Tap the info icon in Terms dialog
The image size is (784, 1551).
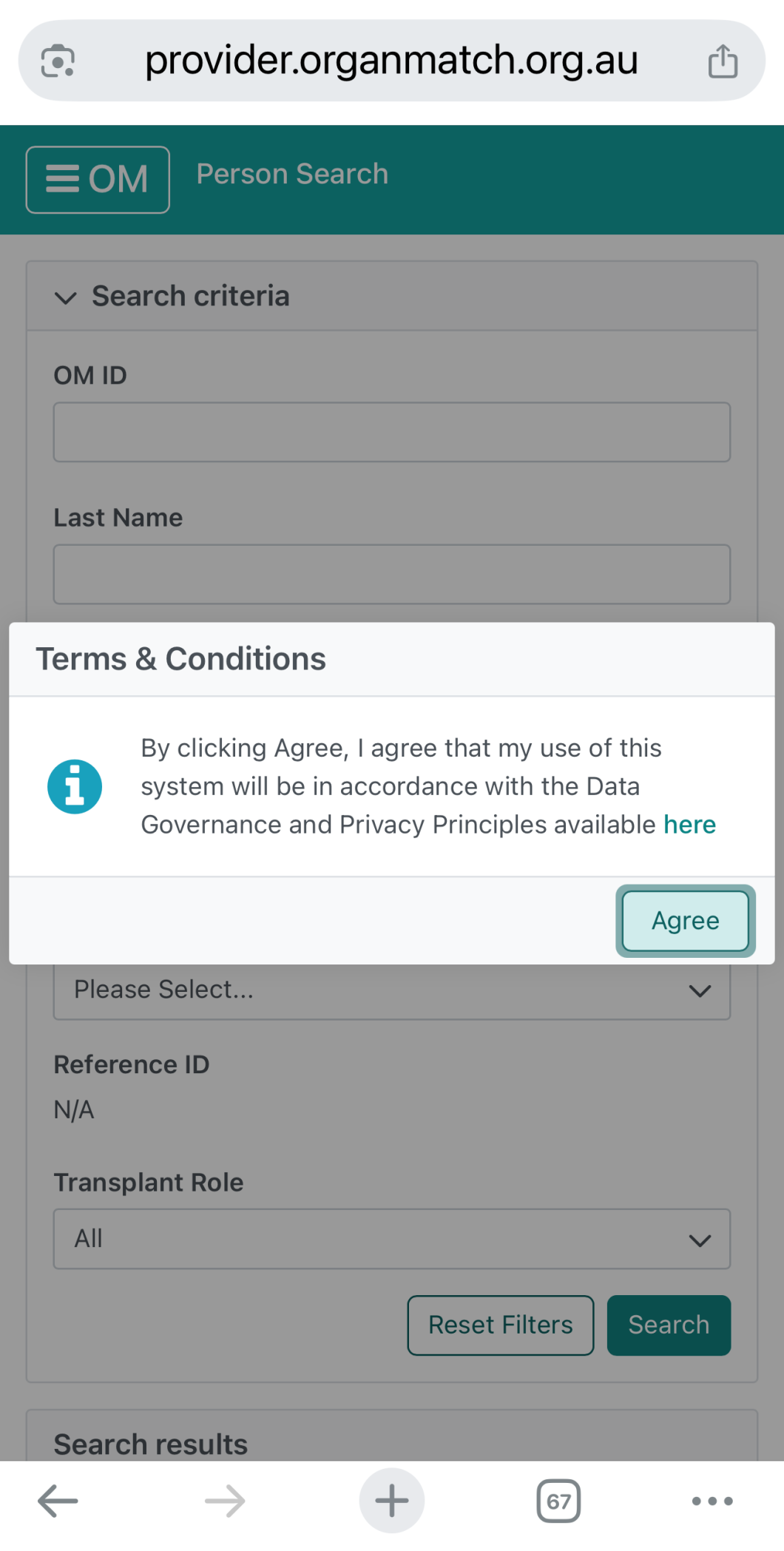point(74,785)
